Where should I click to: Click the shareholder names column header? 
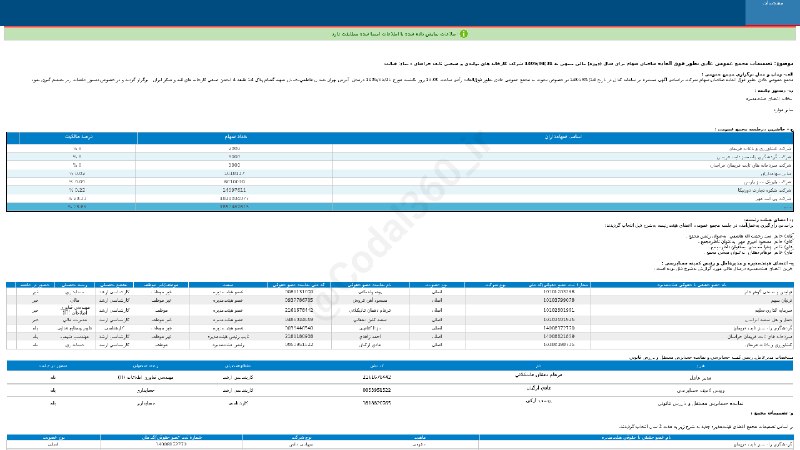tap(563, 137)
